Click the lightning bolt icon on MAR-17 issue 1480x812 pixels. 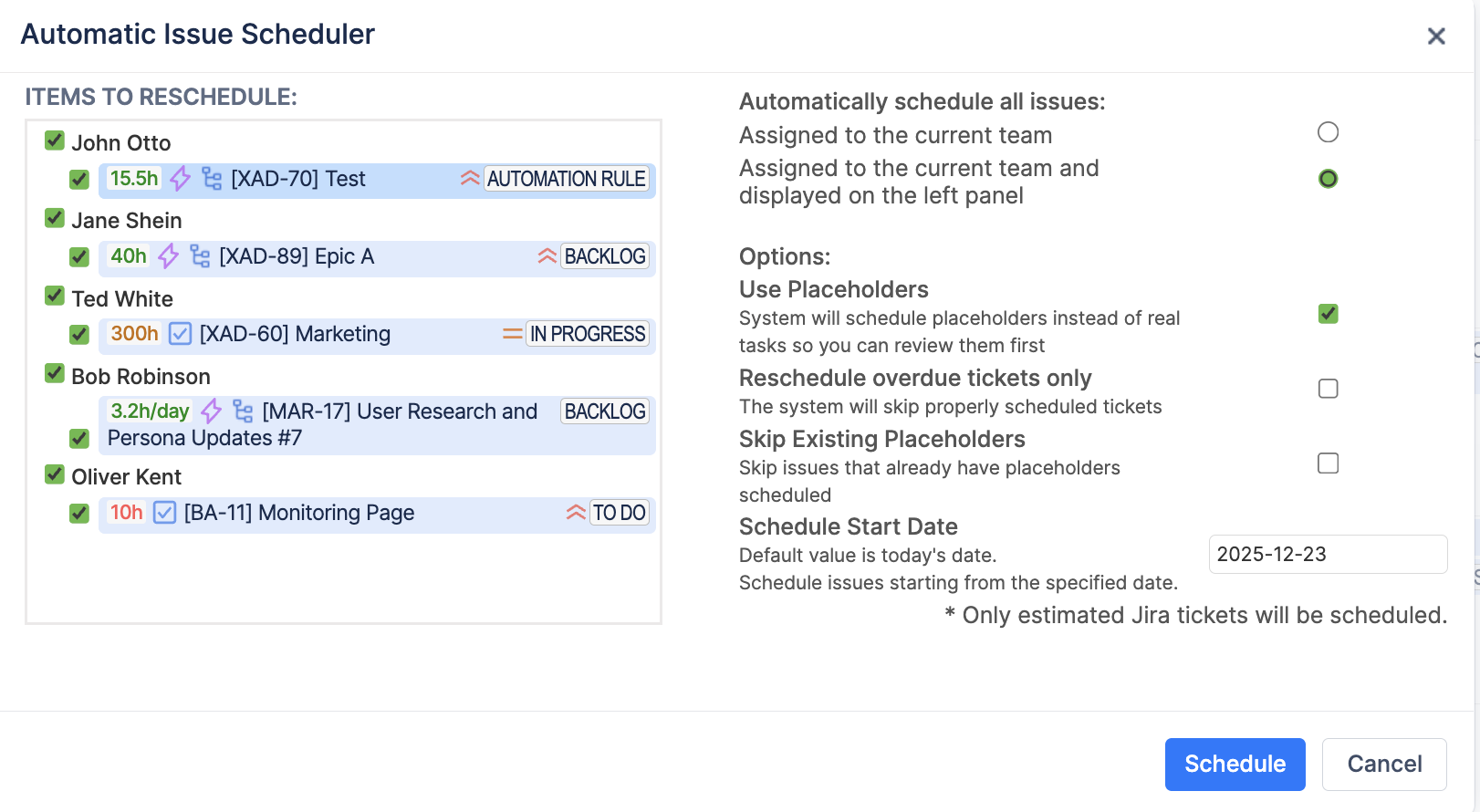[x=212, y=411]
